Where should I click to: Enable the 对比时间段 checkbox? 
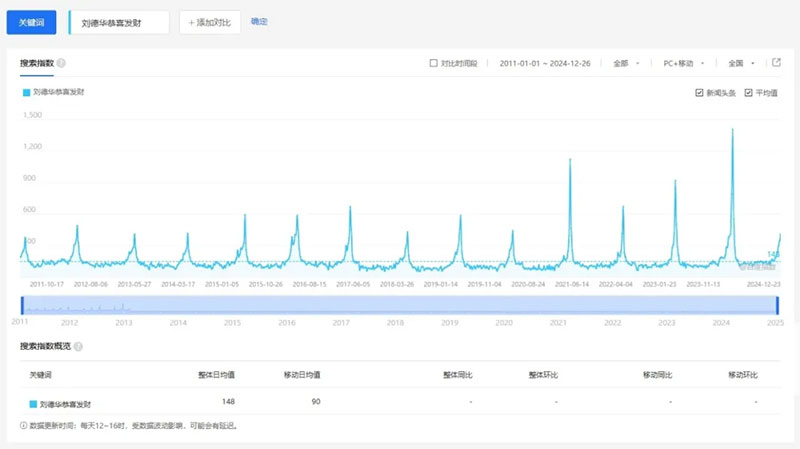(433, 63)
